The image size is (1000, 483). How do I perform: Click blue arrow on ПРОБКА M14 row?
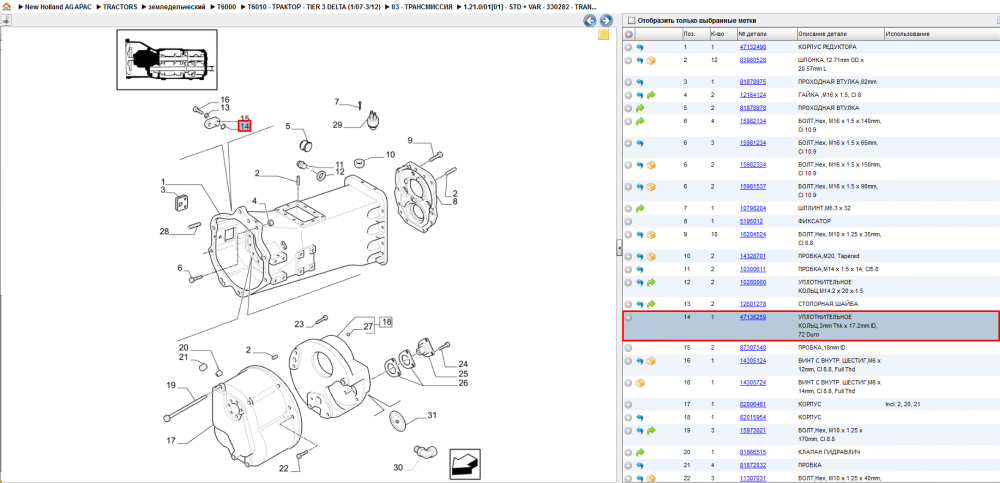[640, 269]
